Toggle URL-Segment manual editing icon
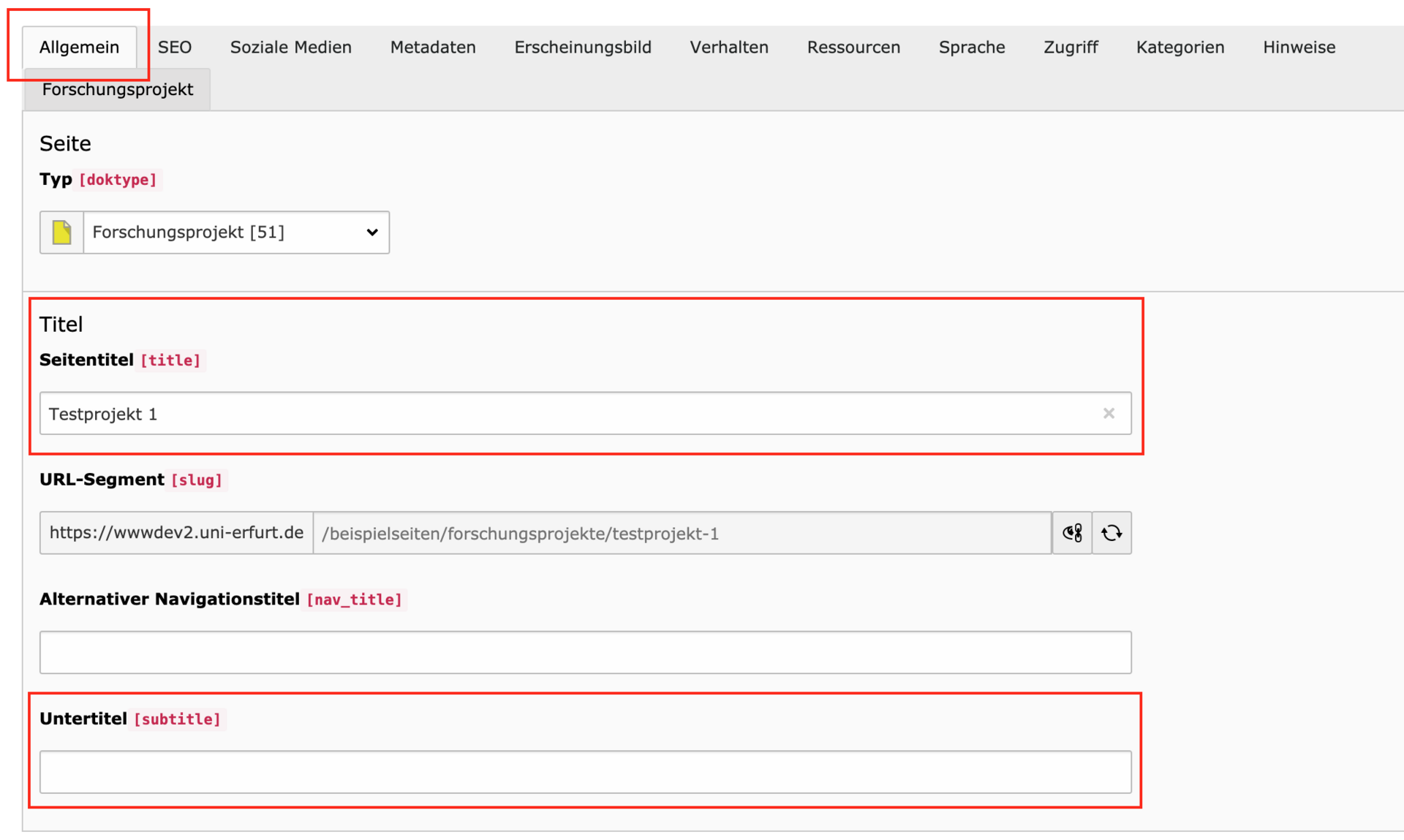Image resolution: width=1404 pixels, height=840 pixels. click(1072, 533)
